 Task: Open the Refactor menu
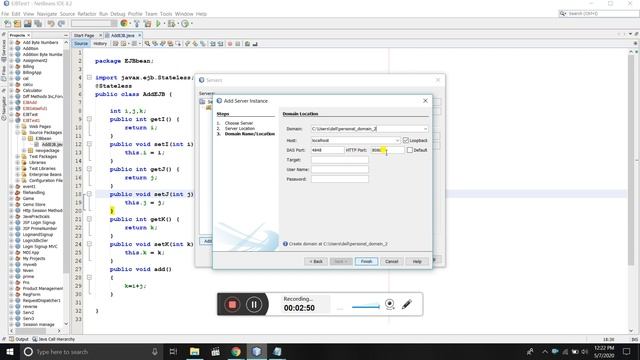[x=87, y=14]
